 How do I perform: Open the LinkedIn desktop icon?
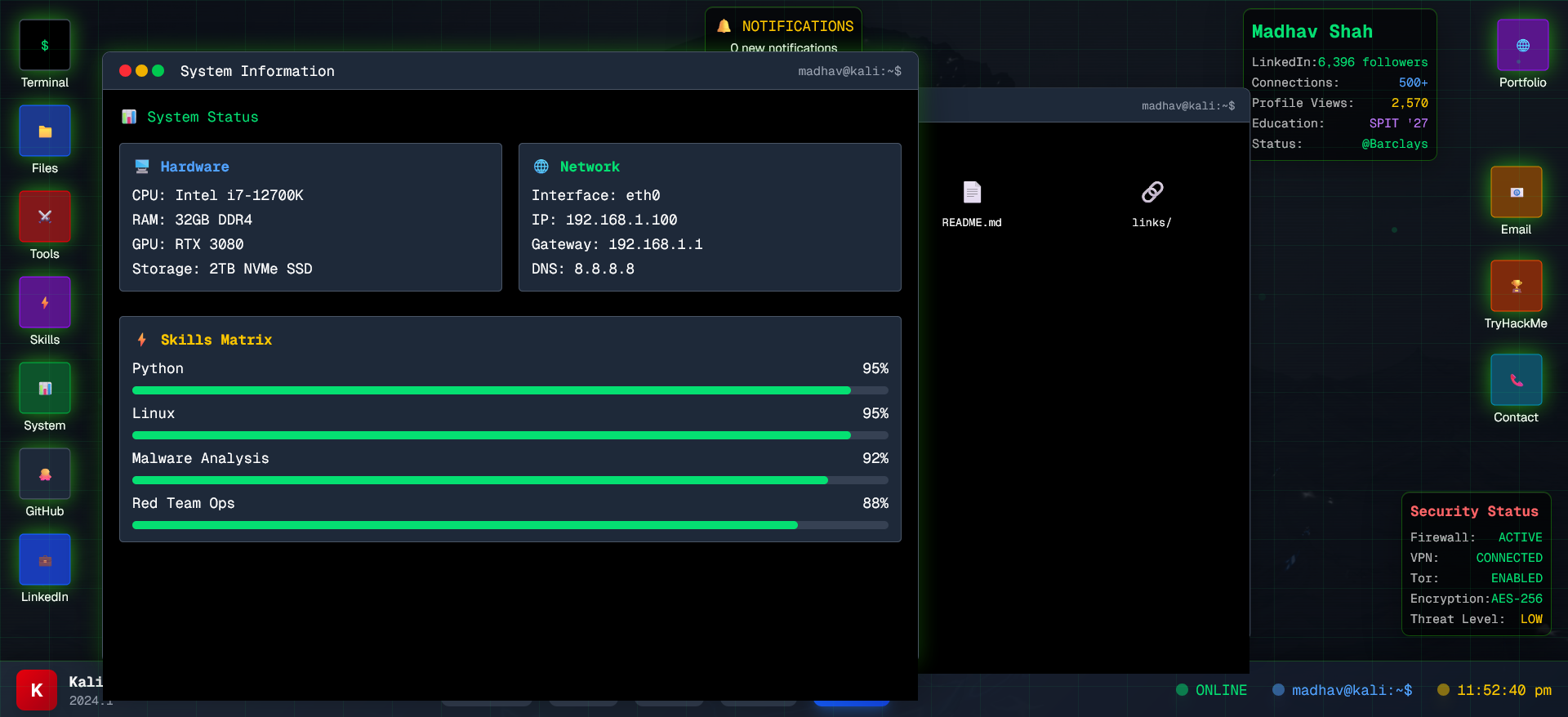pos(45,560)
